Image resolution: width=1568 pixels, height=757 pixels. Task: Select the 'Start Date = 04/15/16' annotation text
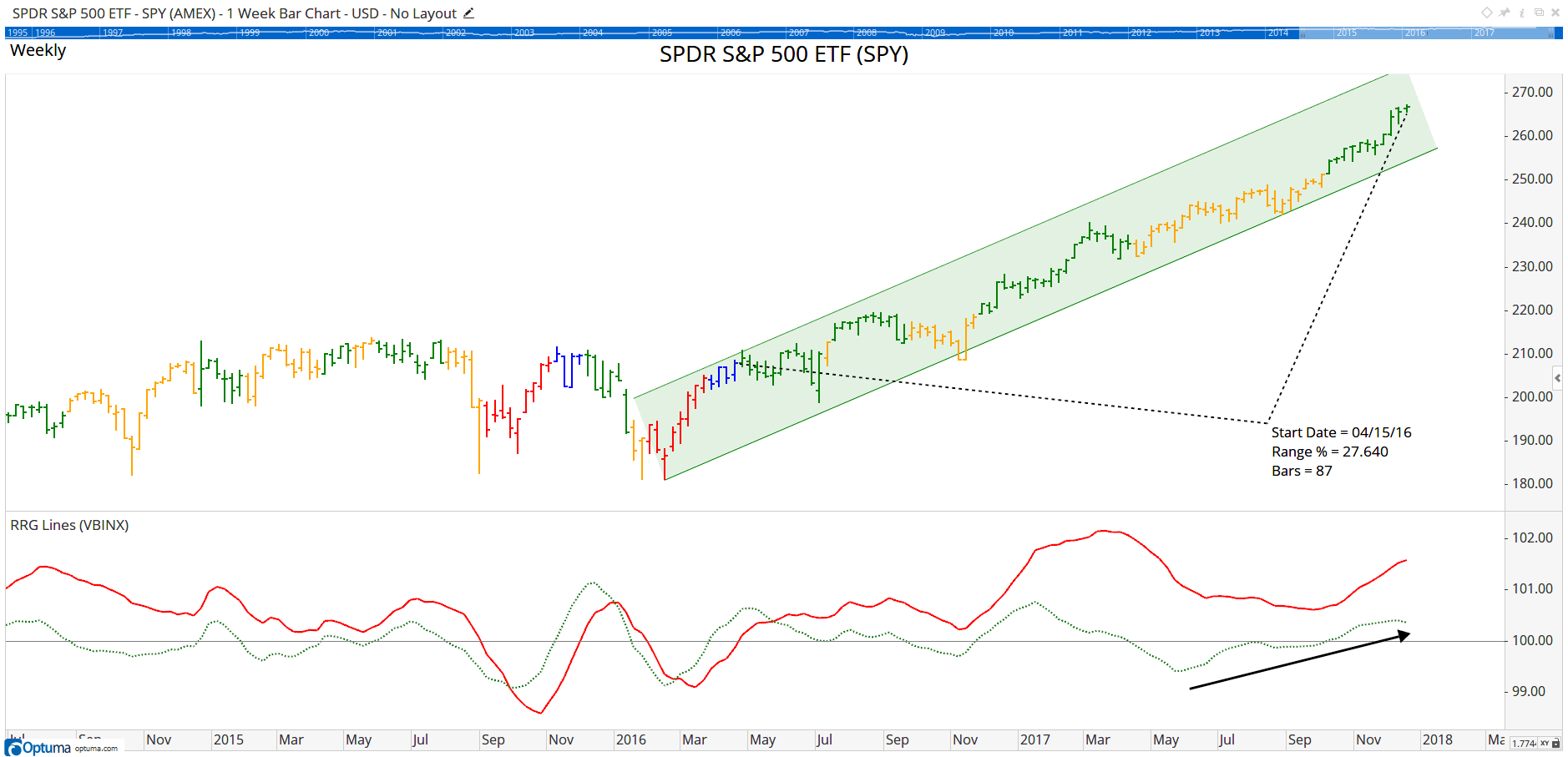1341,432
